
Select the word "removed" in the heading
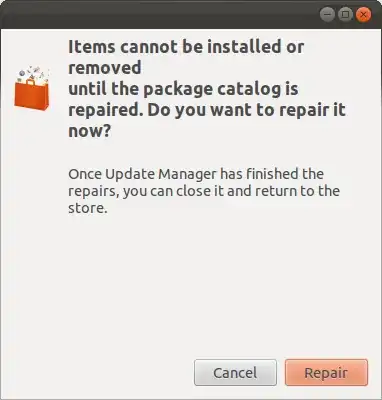[x=105, y=68]
